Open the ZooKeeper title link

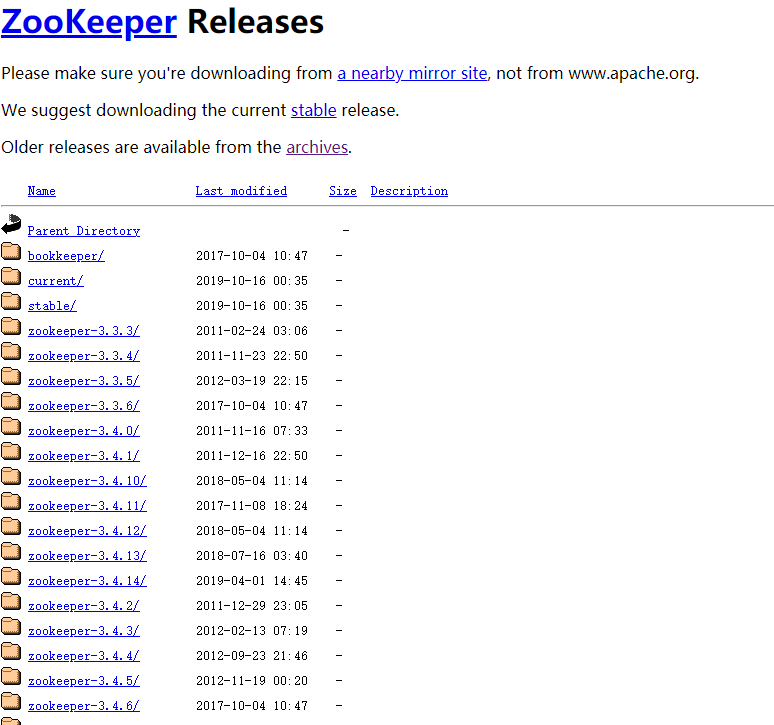coord(89,23)
